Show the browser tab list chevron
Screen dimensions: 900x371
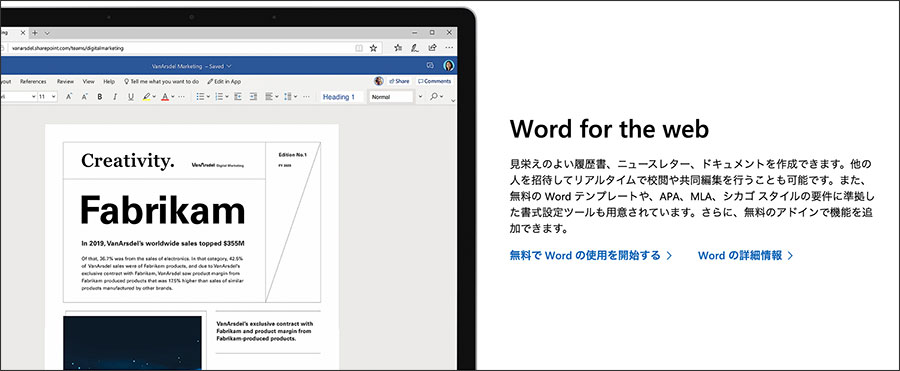[47, 33]
